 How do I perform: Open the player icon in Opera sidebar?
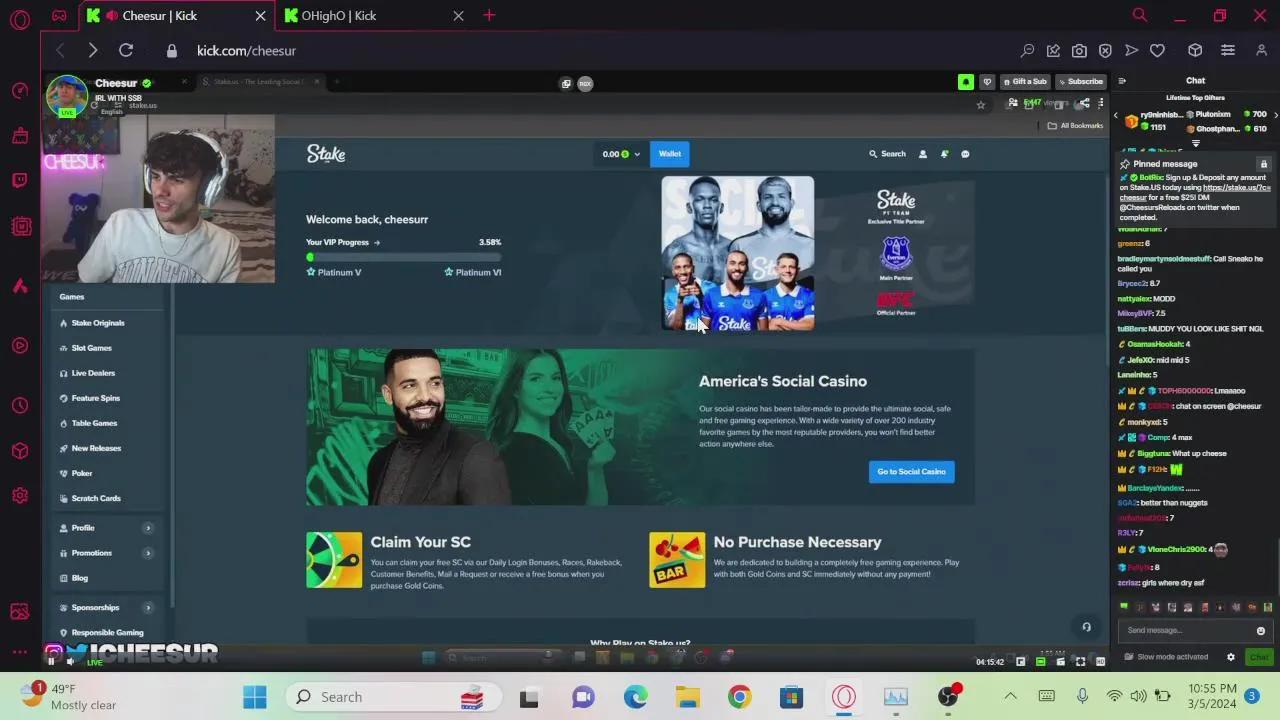(x=20, y=346)
